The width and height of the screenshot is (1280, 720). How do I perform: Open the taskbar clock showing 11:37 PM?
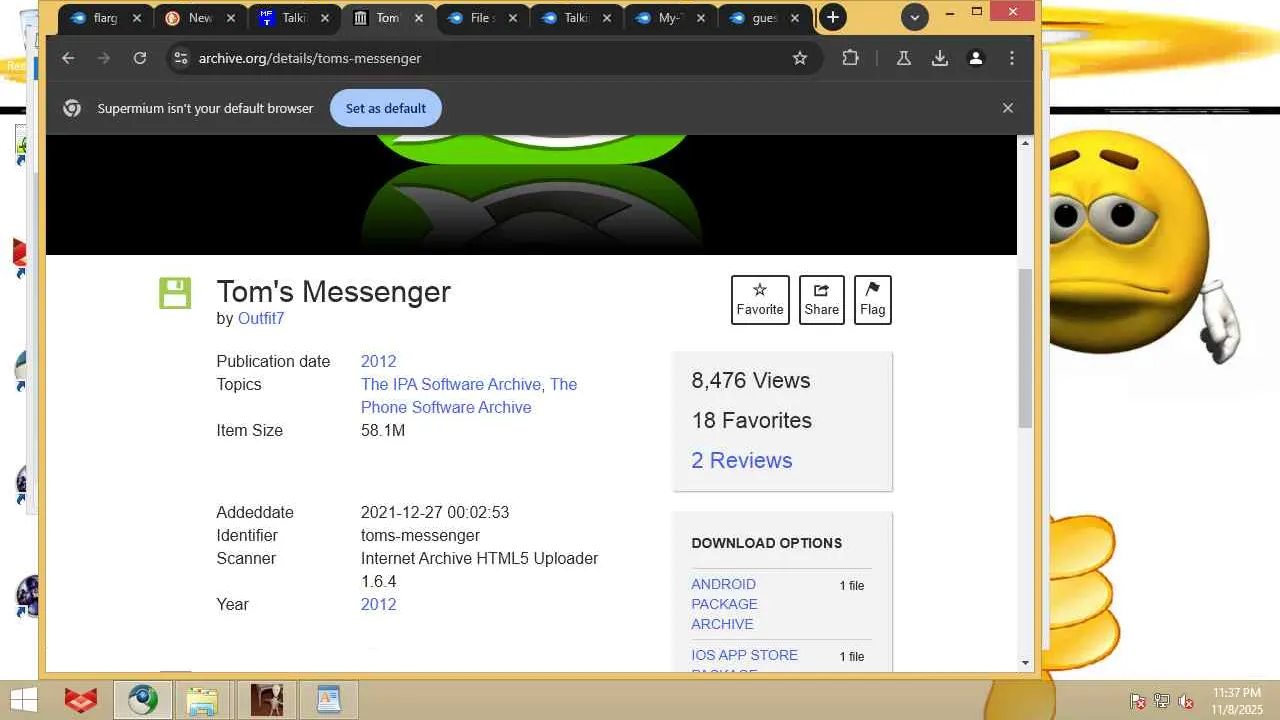point(1236,700)
